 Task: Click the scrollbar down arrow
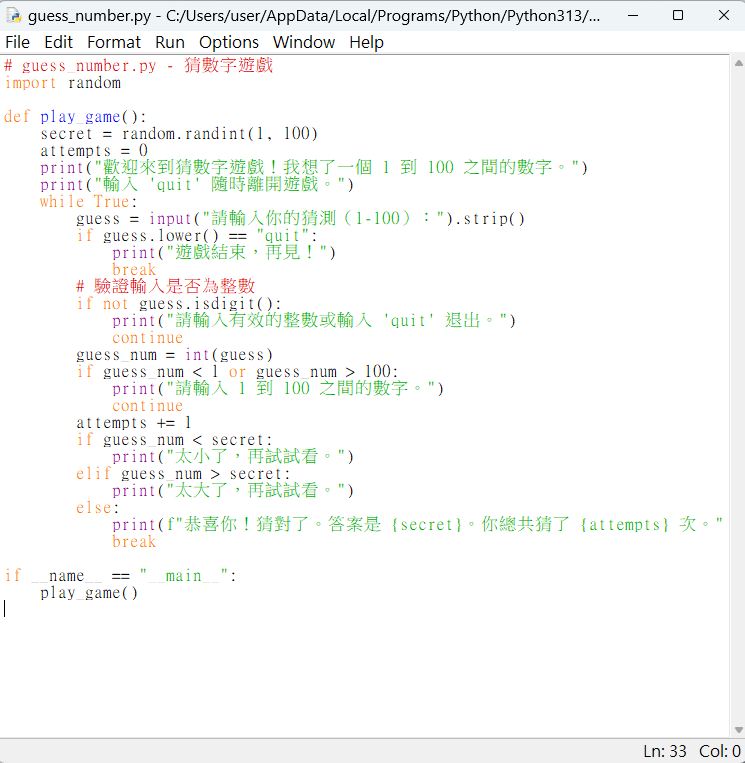pos(739,729)
